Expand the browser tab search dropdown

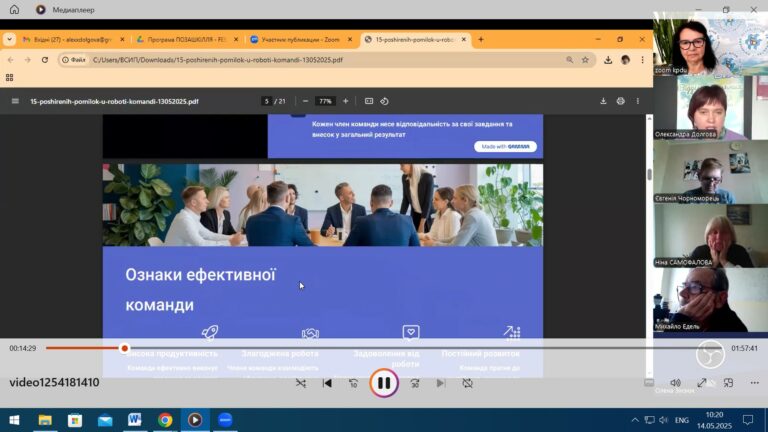coord(9,40)
